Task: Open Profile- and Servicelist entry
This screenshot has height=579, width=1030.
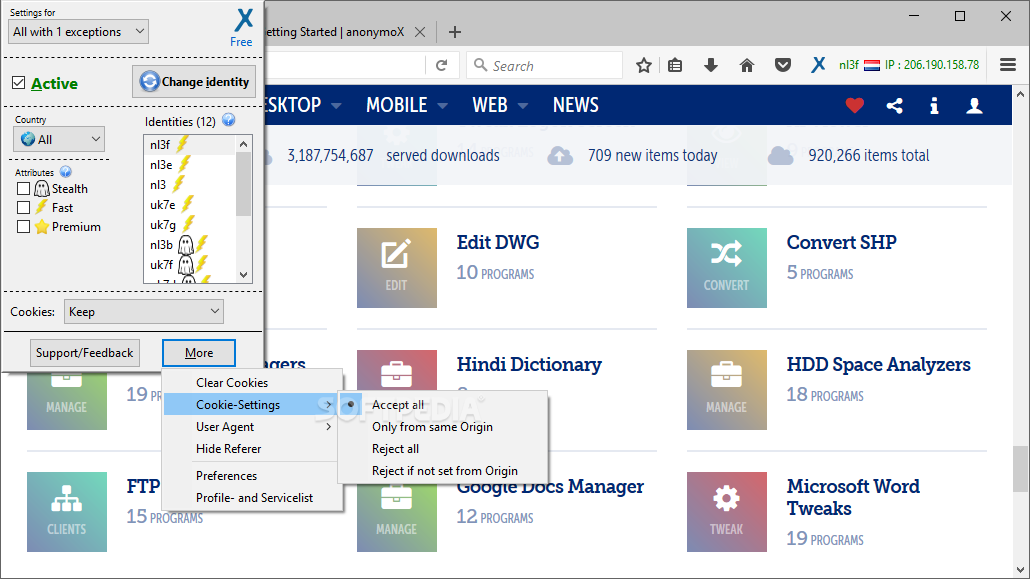Action: (252, 498)
